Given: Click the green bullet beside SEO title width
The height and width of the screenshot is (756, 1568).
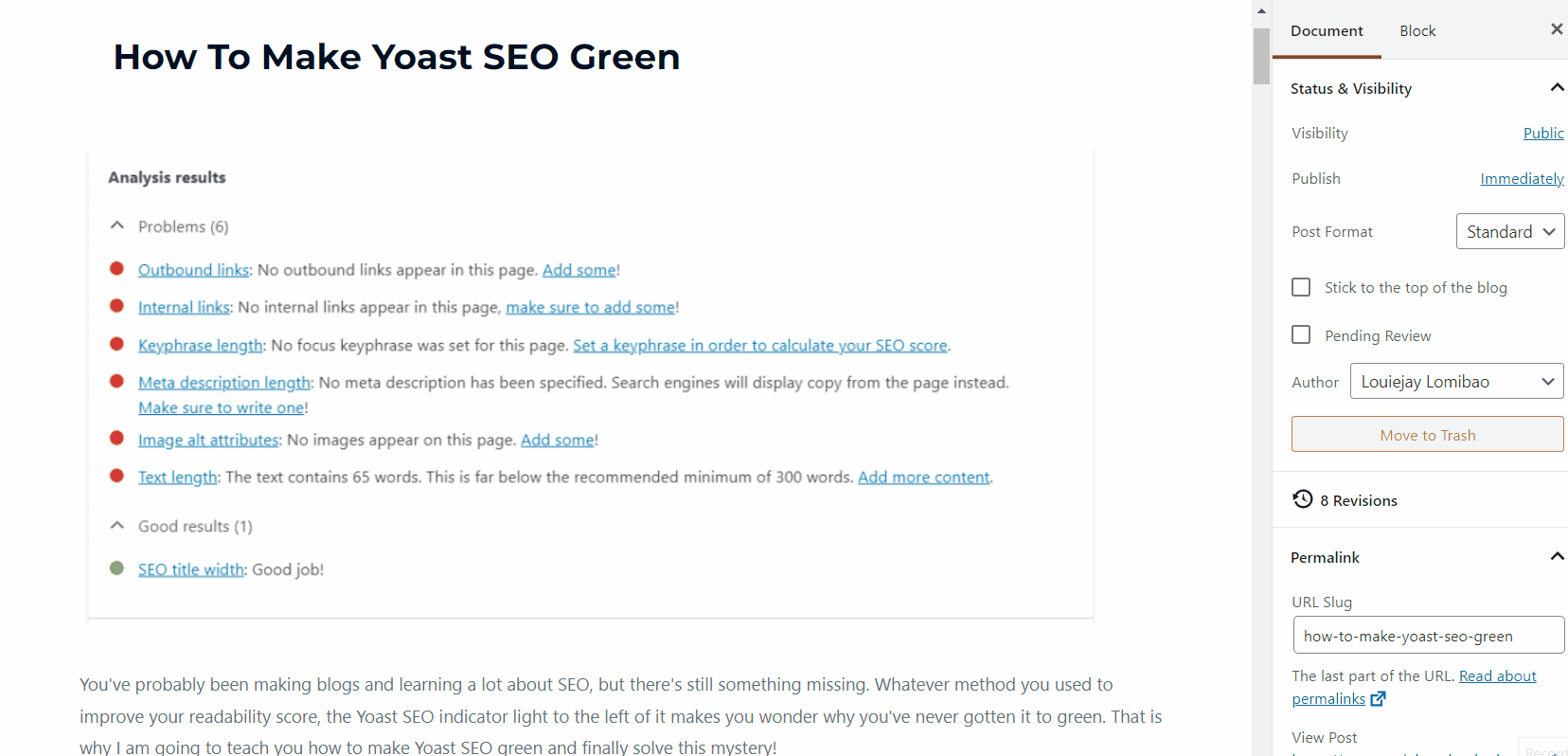Looking at the screenshot, I should (116, 568).
